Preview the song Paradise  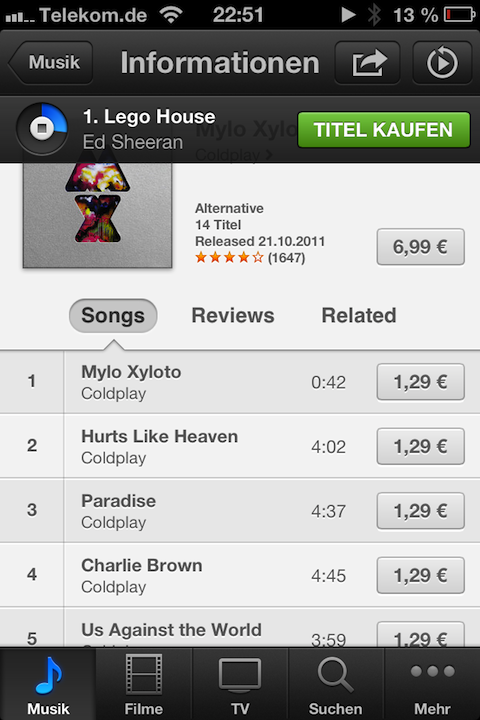(119, 501)
